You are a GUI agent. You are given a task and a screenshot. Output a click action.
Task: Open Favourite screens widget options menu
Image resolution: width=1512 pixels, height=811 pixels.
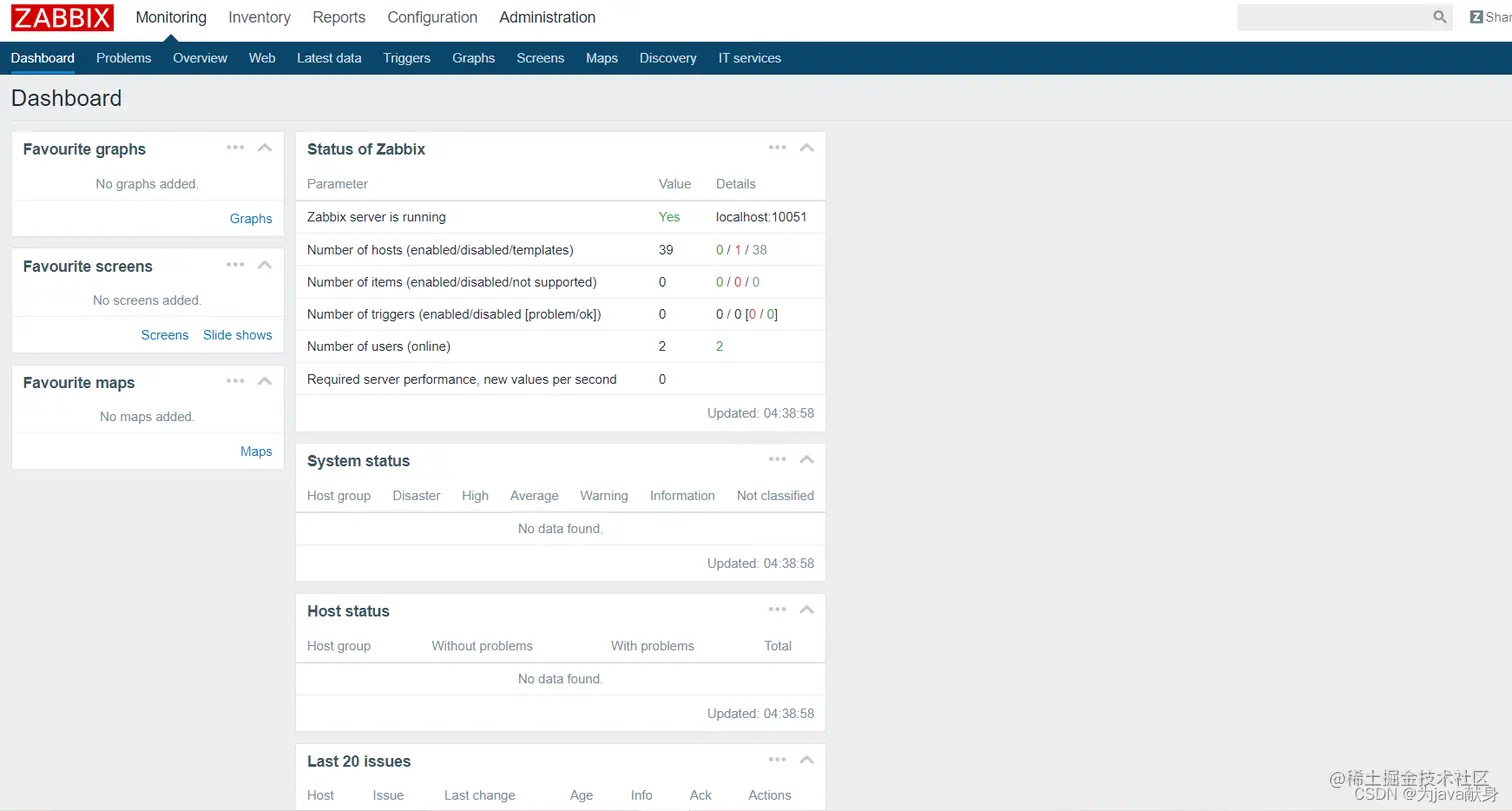235,265
